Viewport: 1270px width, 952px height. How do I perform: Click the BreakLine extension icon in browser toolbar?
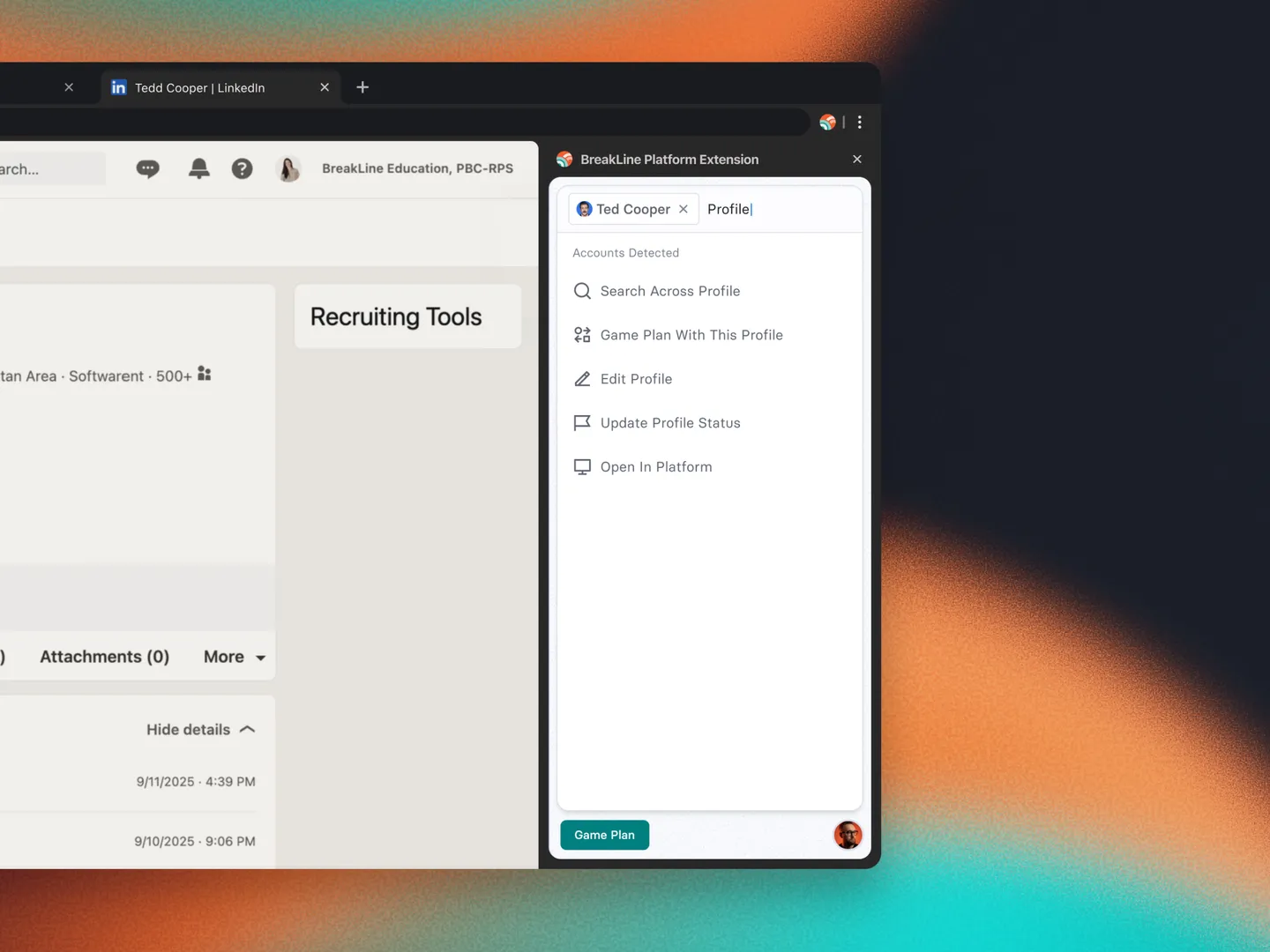pos(827,123)
